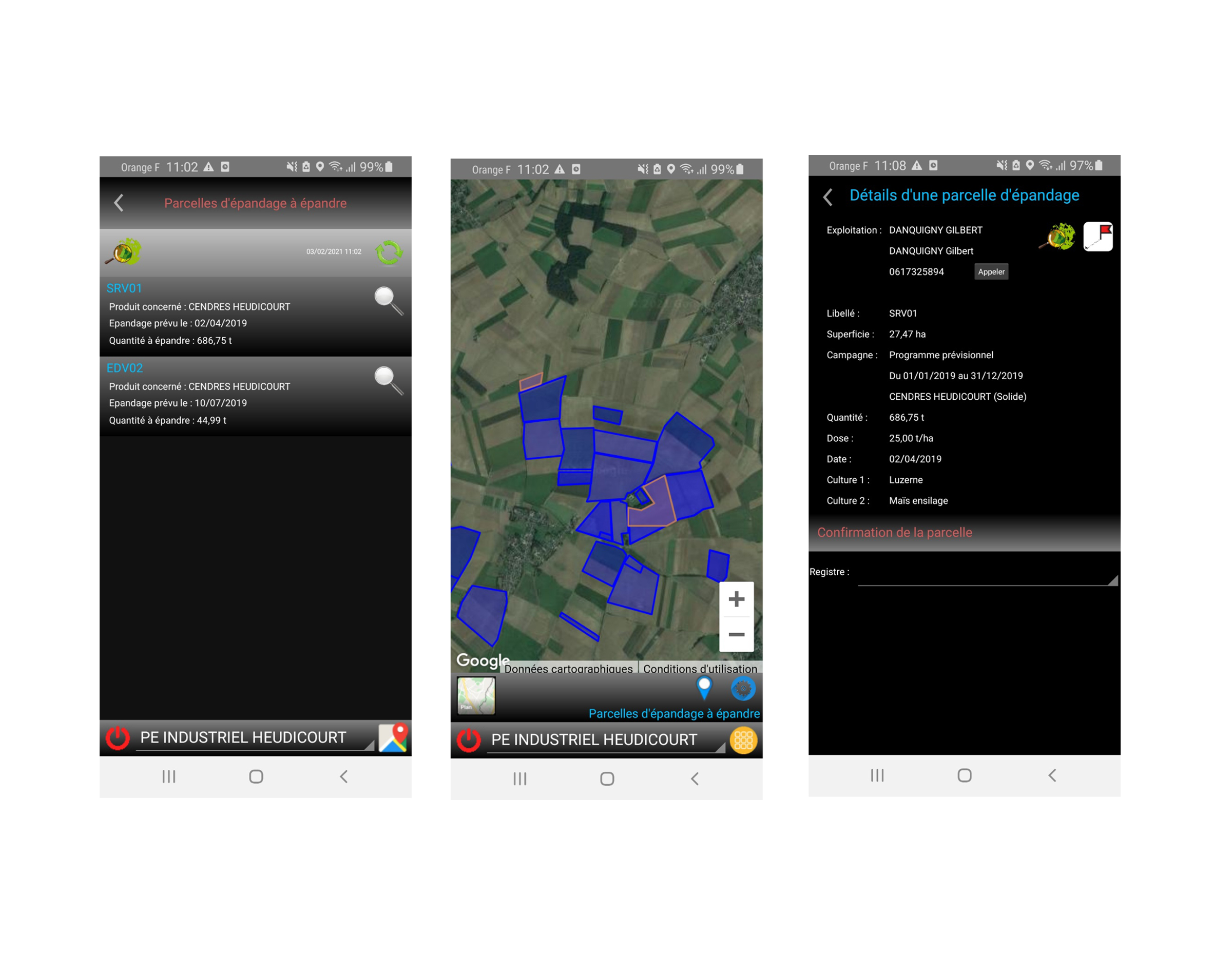The width and height of the screenshot is (1232, 975).
Task: Expand PE INDUSTRIEL HEUDICOURT selector on map screen
Action: pyautogui.click(x=605, y=740)
